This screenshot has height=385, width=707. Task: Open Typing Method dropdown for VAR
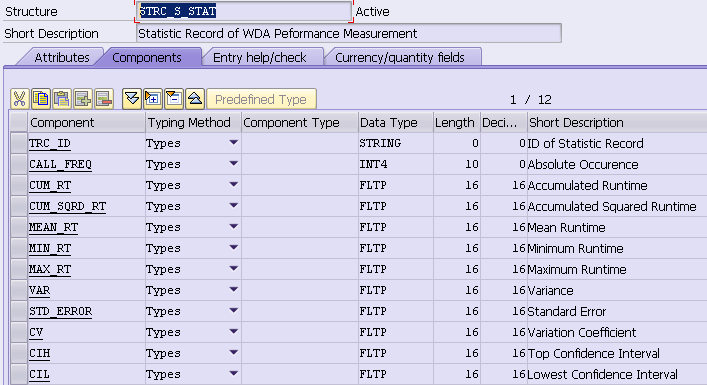tap(233, 289)
